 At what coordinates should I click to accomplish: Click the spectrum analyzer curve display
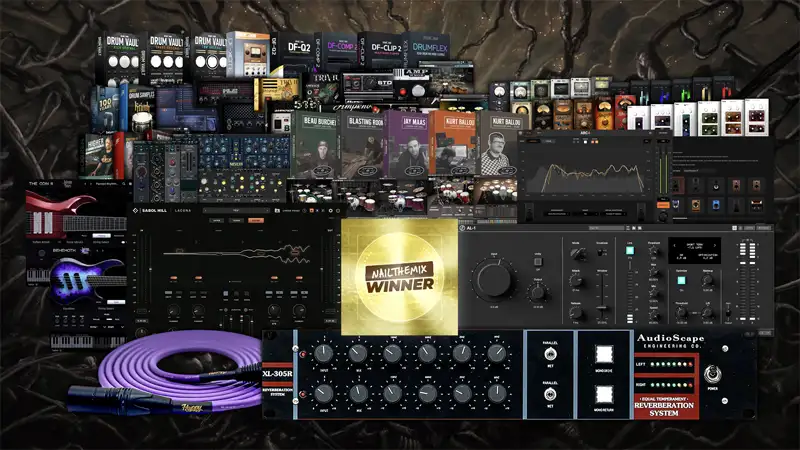tap(586, 172)
